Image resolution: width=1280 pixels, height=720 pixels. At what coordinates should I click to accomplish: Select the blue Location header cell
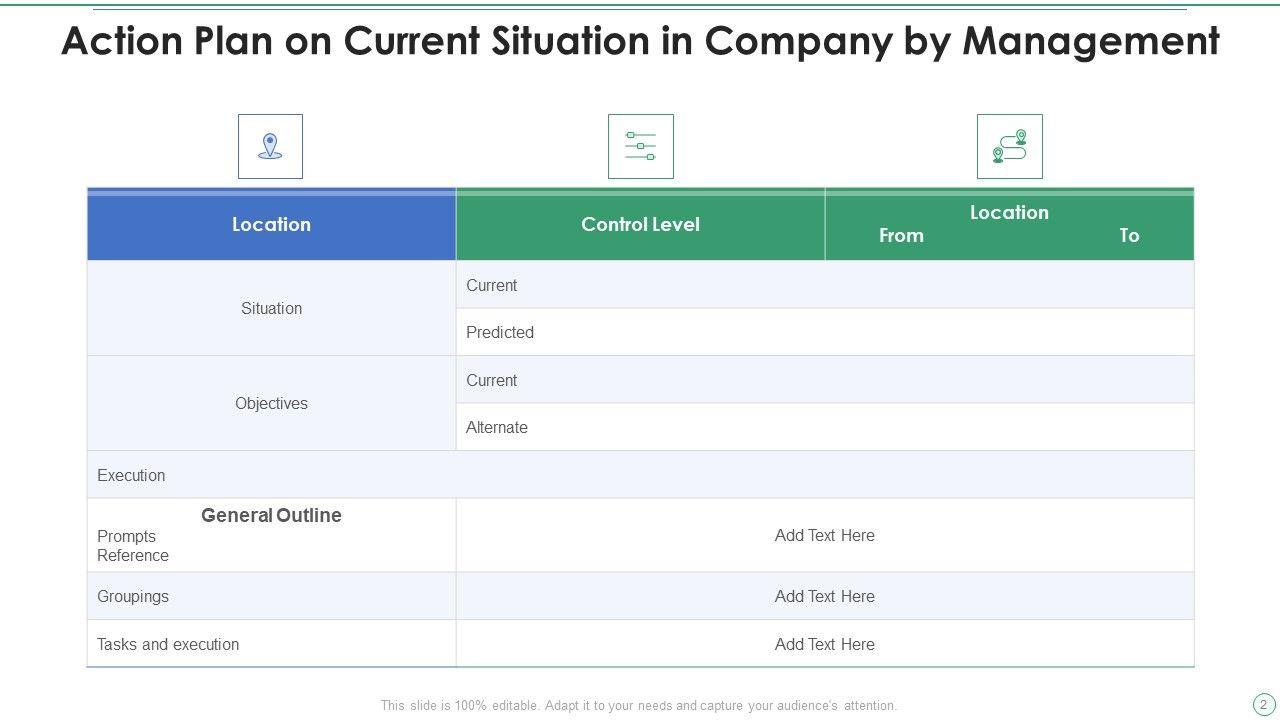click(x=271, y=225)
